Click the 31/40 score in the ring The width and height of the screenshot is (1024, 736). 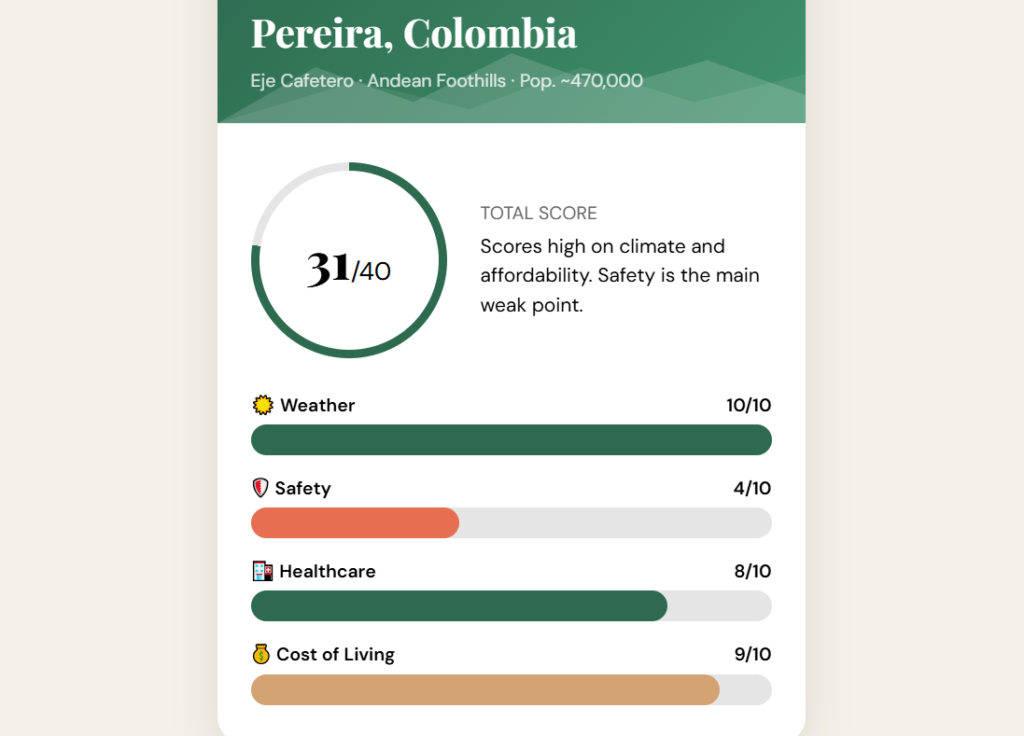[348, 268]
